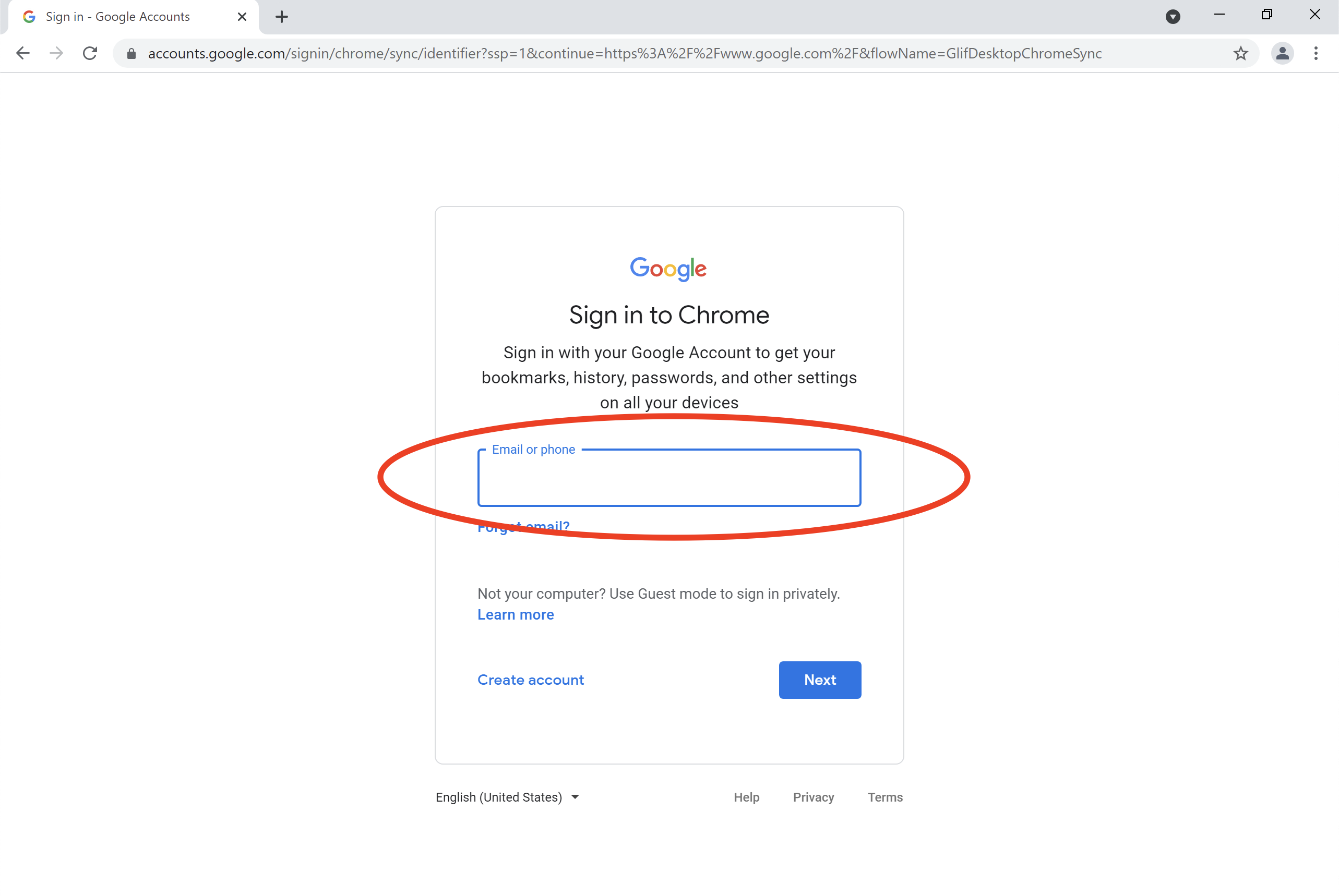Viewport: 1339px width, 896px height.
Task: View the Privacy page
Action: [x=813, y=796]
